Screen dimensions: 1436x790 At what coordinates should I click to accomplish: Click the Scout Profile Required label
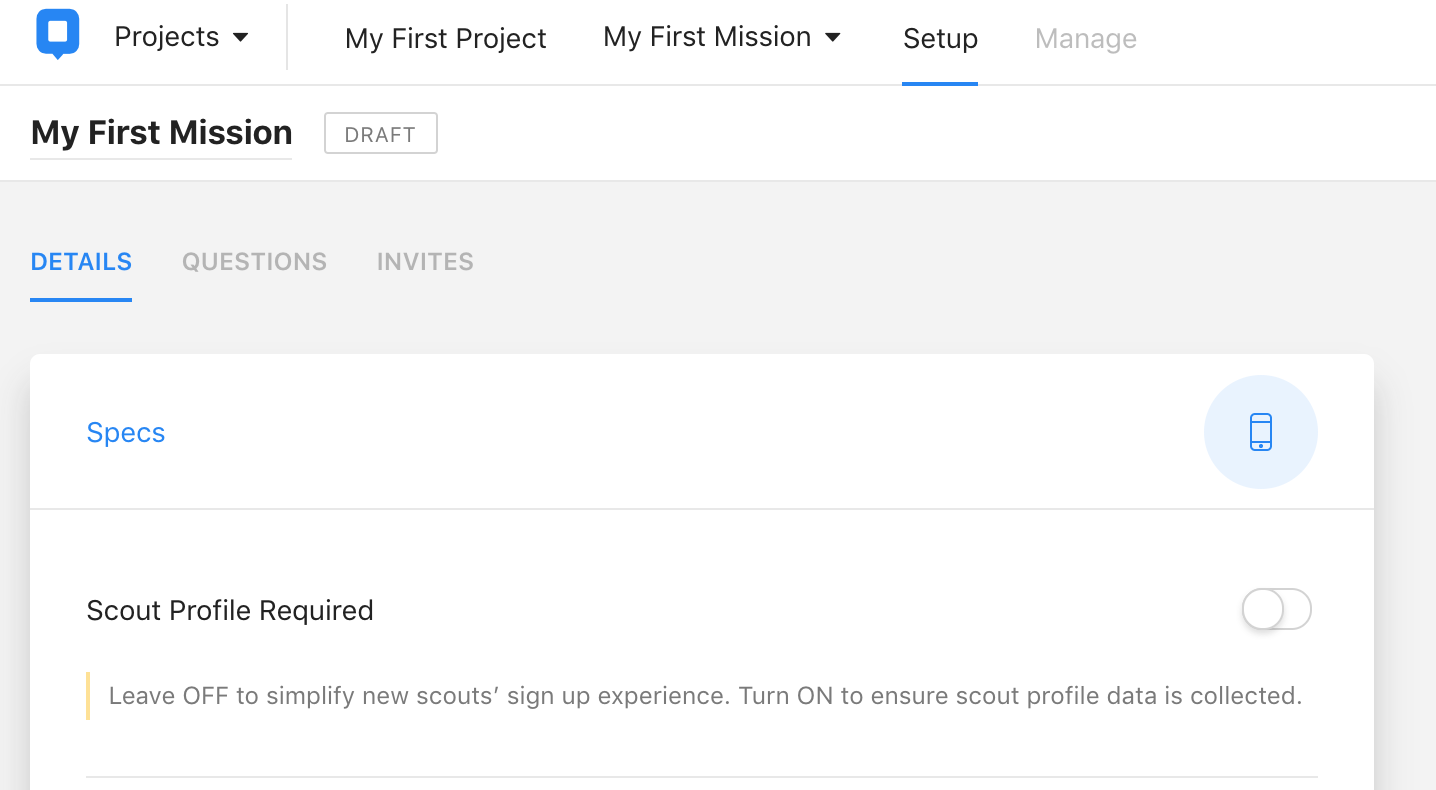[230, 611]
